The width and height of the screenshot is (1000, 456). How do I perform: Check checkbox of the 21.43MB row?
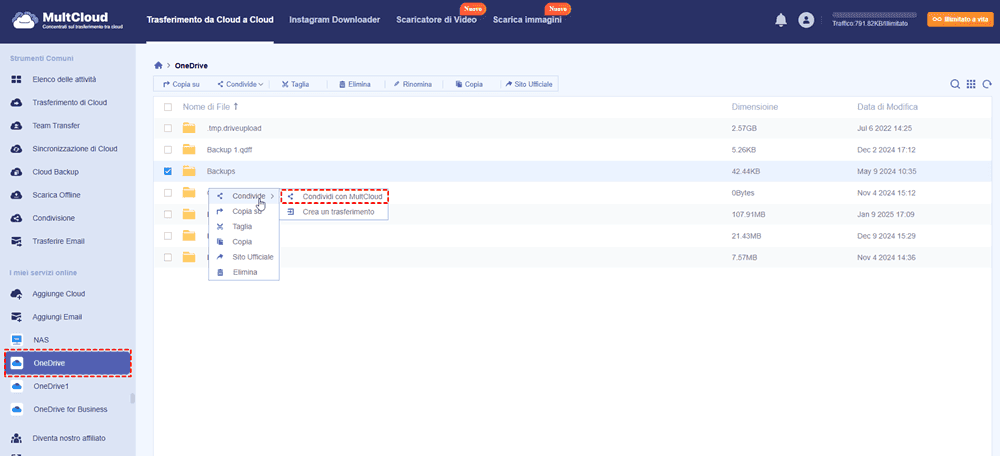pos(168,236)
